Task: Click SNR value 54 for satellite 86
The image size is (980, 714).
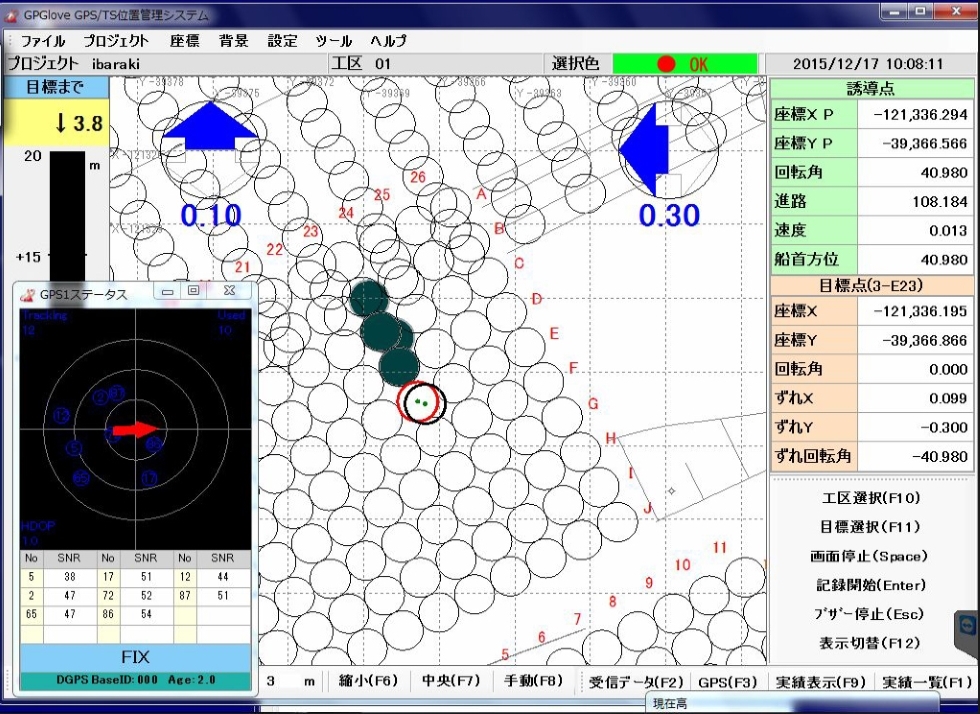Action: [x=146, y=614]
